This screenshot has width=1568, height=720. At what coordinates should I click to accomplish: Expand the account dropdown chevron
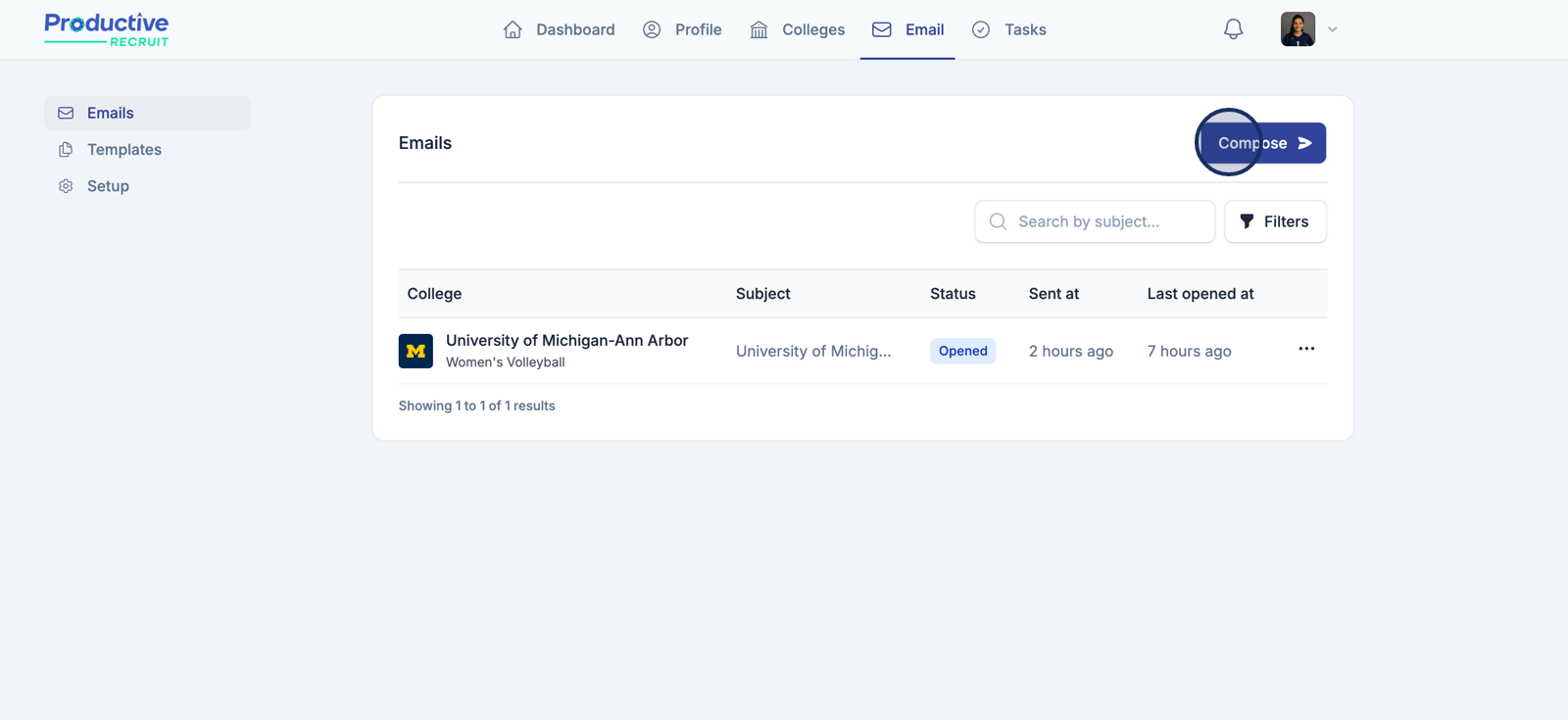click(x=1333, y=29)
